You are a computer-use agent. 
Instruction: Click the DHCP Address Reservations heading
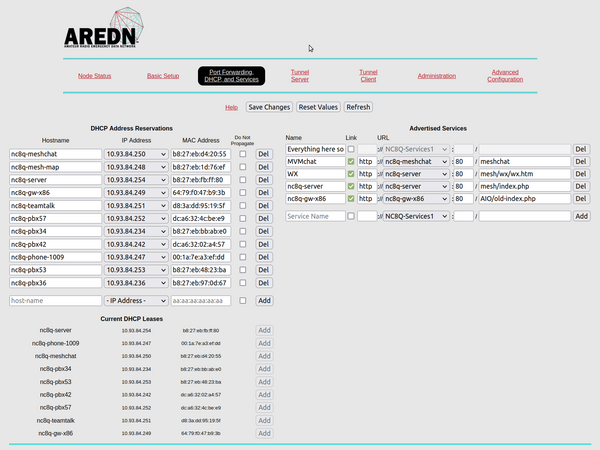click(x=132, y=129)
